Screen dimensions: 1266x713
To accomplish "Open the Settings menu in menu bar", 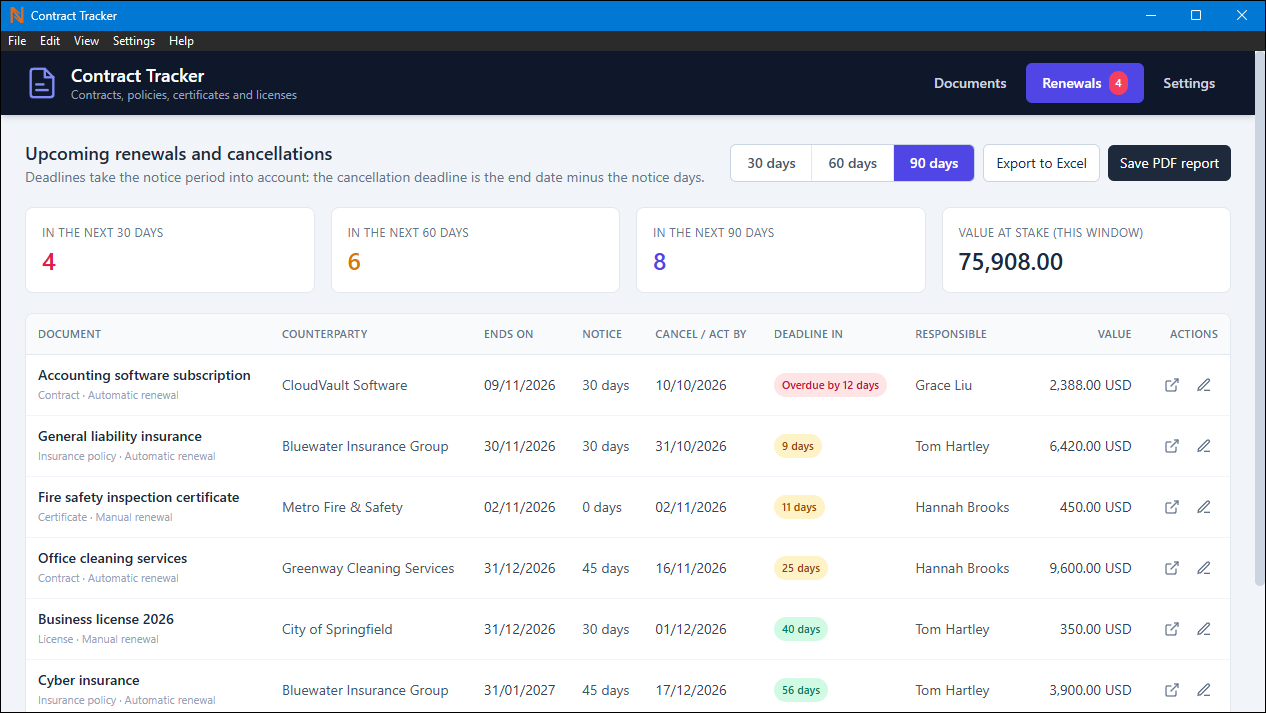I will (x=134, y=41).
